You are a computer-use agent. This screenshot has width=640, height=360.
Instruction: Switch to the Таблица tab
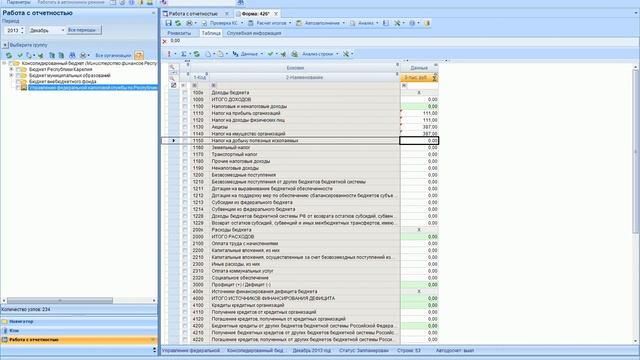[211, 33]
